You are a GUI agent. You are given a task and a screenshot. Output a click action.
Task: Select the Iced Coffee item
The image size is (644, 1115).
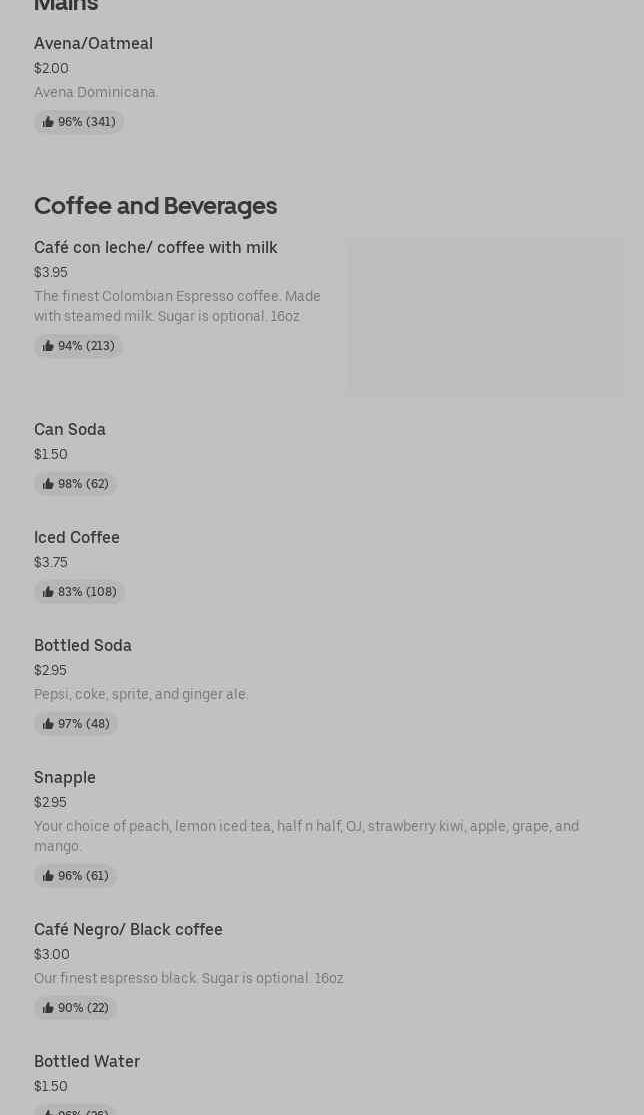coord(77,537)
